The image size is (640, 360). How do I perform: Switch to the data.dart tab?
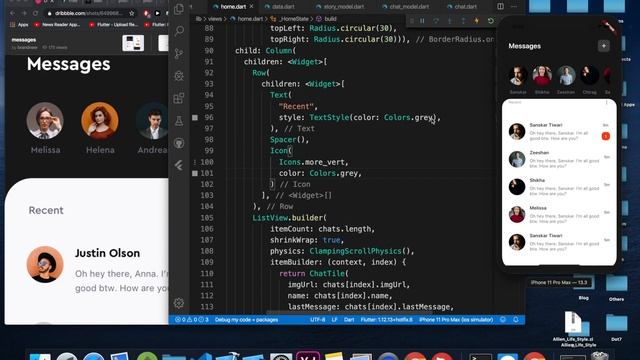click(x=280, y=7)
